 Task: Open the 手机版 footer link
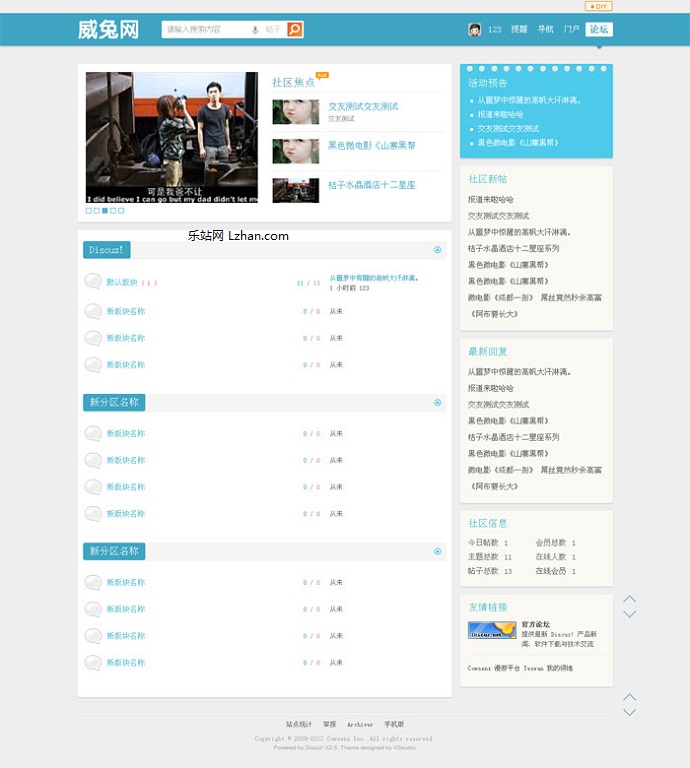394,724
